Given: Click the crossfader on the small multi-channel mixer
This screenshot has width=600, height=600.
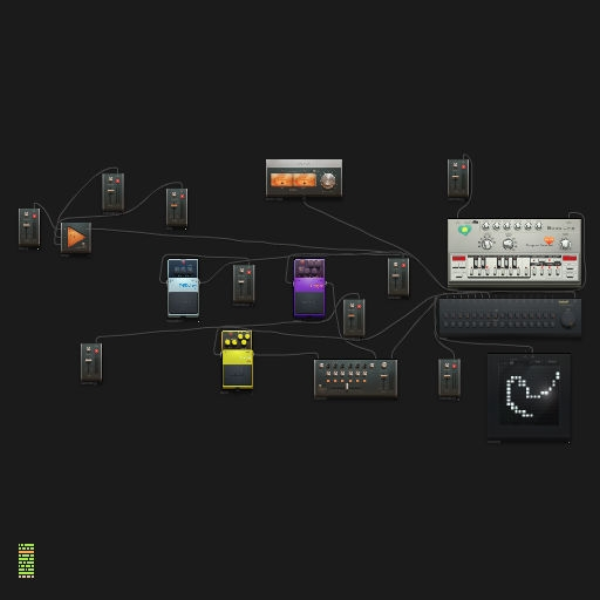Looking at the screenshot, I should (x=347, y=386).
